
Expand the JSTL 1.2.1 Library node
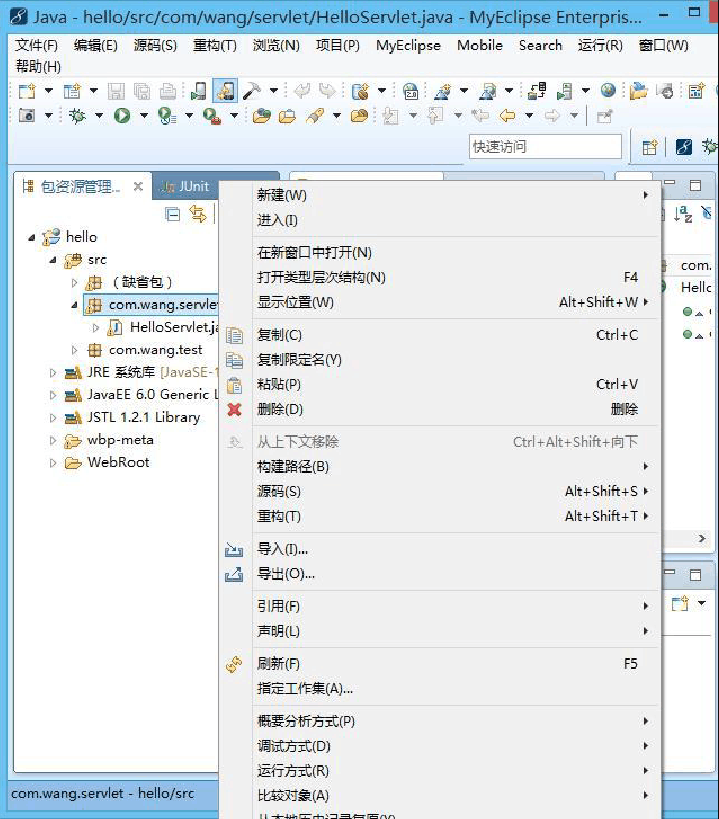(x=53, y=418)
